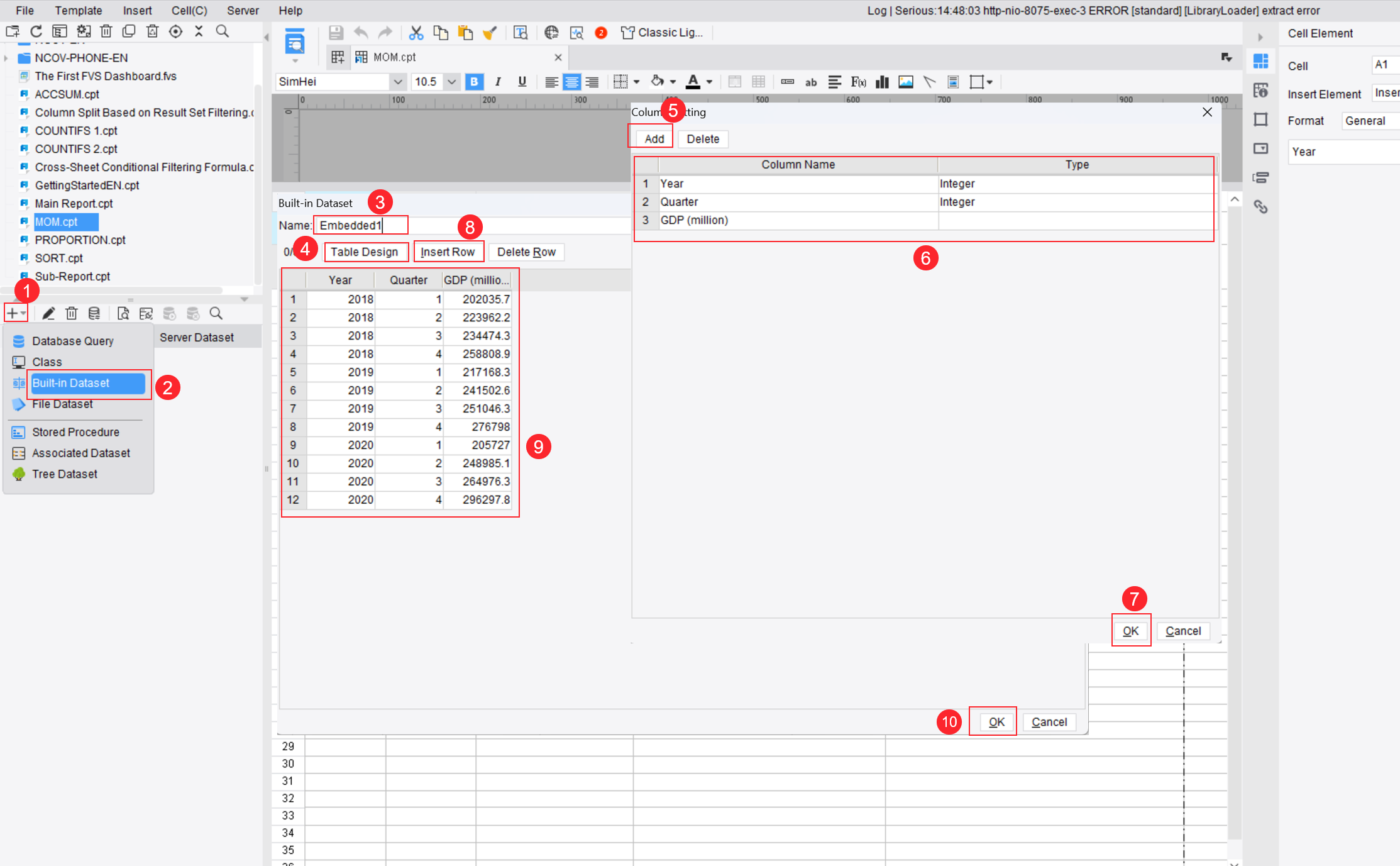Viewport: 1400px width, 866px height.
Task: Click the edit dataset pencil icon
Action: click(48, 313)
